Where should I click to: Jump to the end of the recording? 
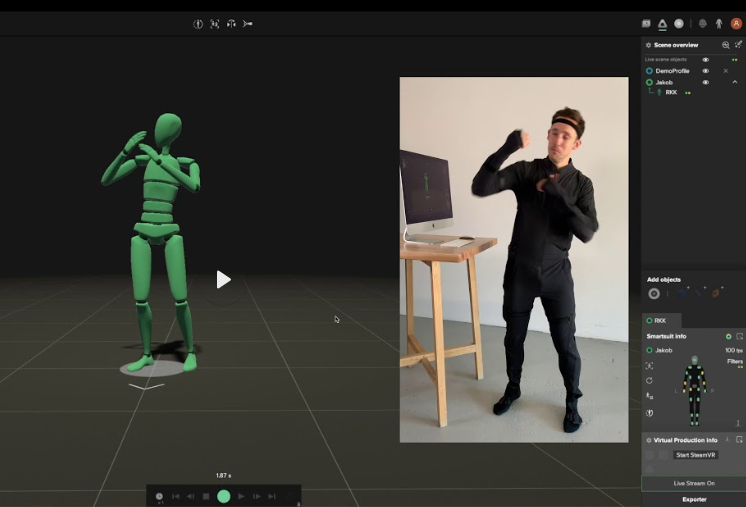(272, 497)
